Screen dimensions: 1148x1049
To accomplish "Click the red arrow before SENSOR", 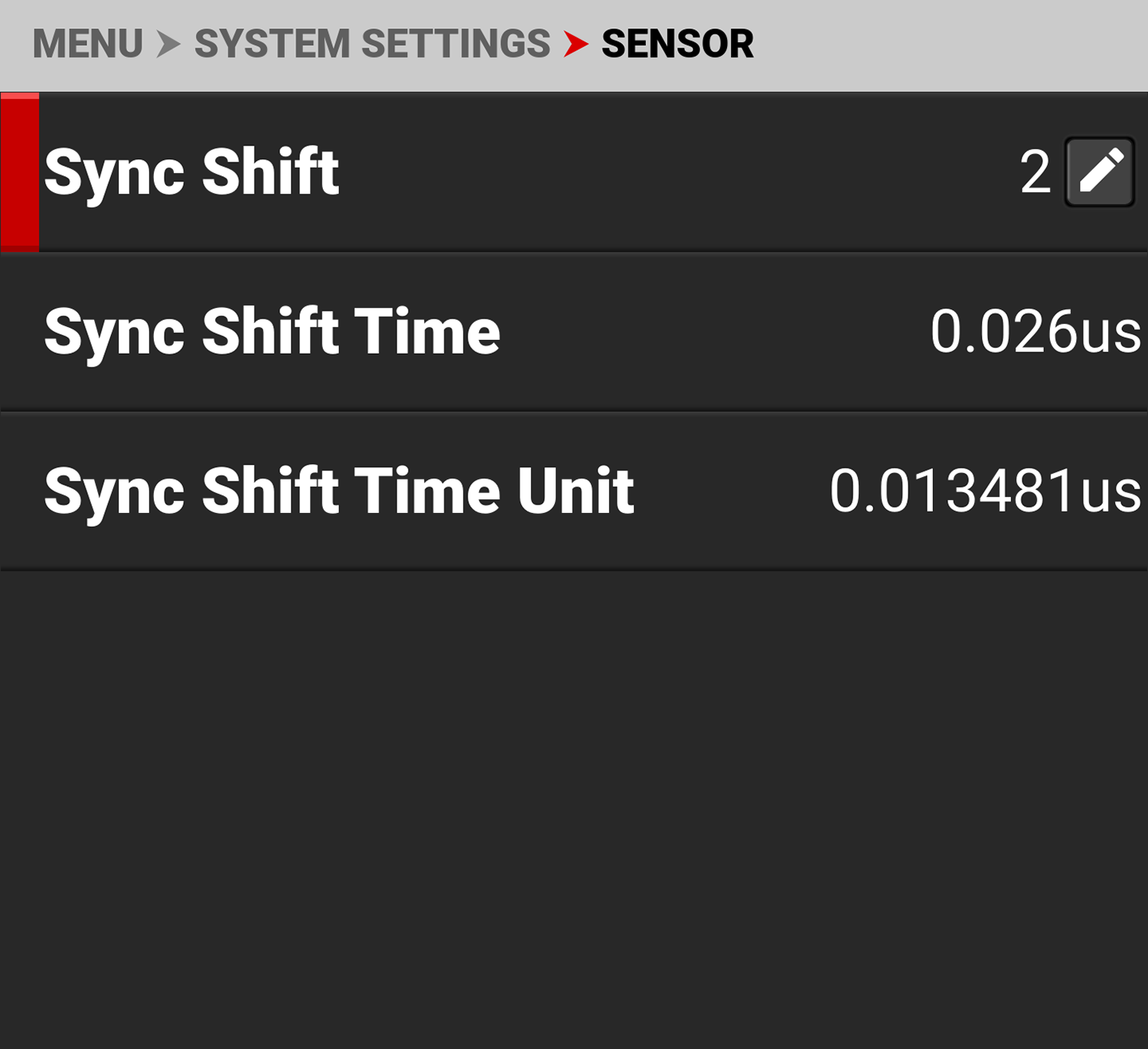I will 576,44.
